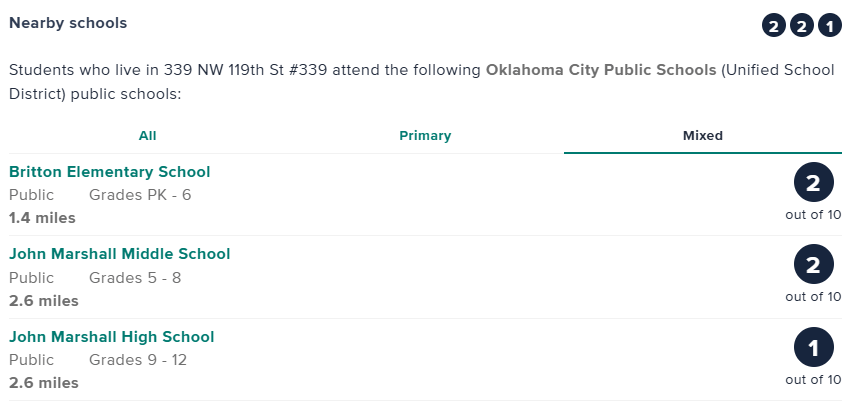The image size is (854, 409).
Task: Open the John Marshall High School link
Action: (x=112, y=337)
